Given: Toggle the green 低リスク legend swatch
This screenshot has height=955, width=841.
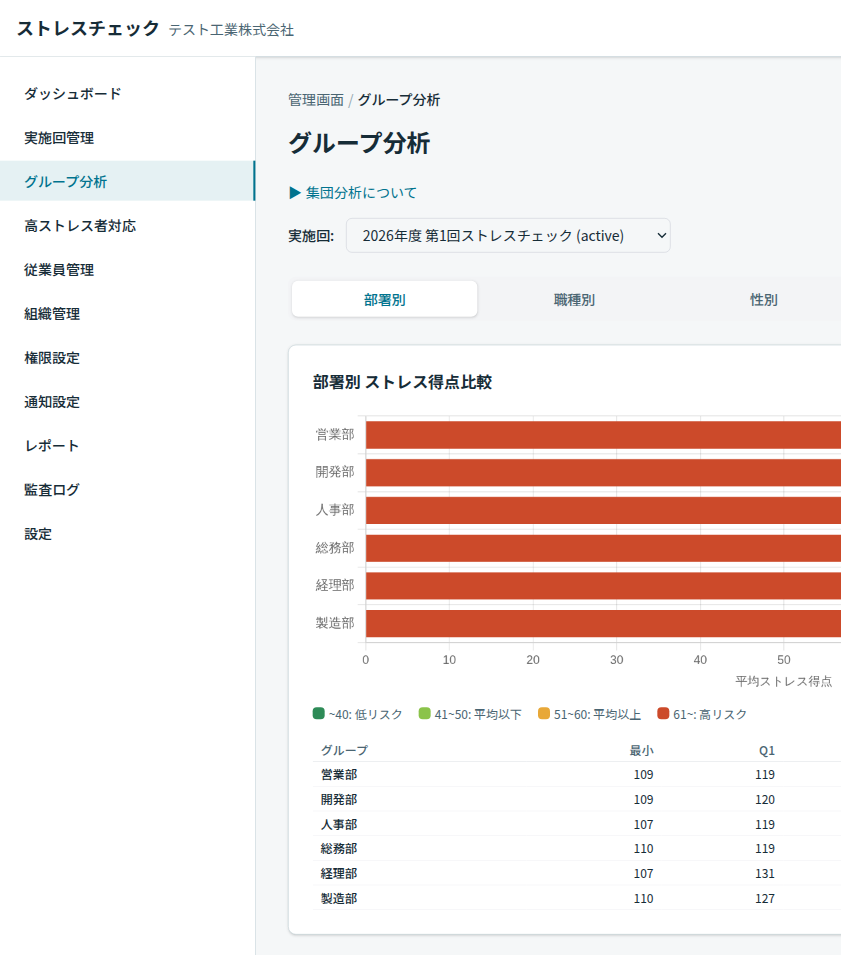Looking at the screenshot, I should point(319,714).
